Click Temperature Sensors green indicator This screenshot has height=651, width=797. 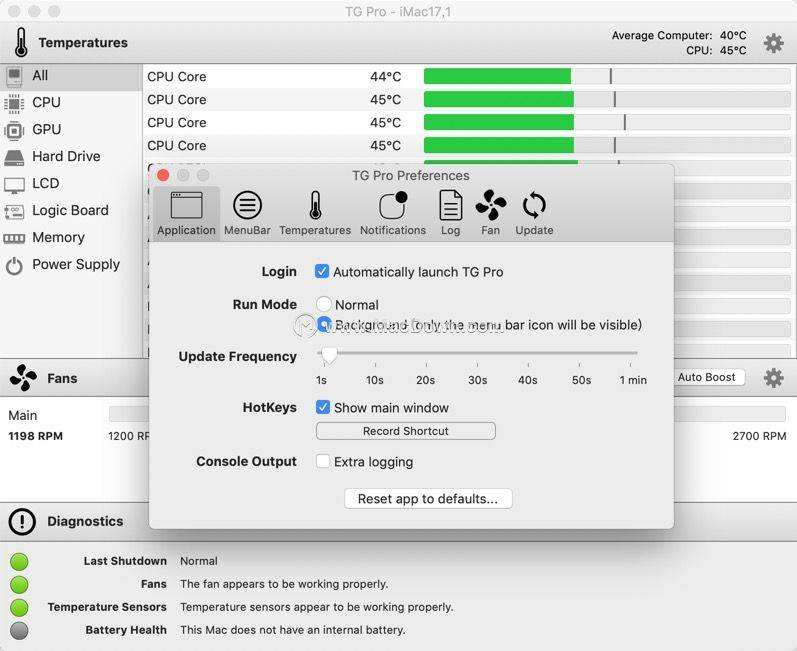(x=19, y=607)
